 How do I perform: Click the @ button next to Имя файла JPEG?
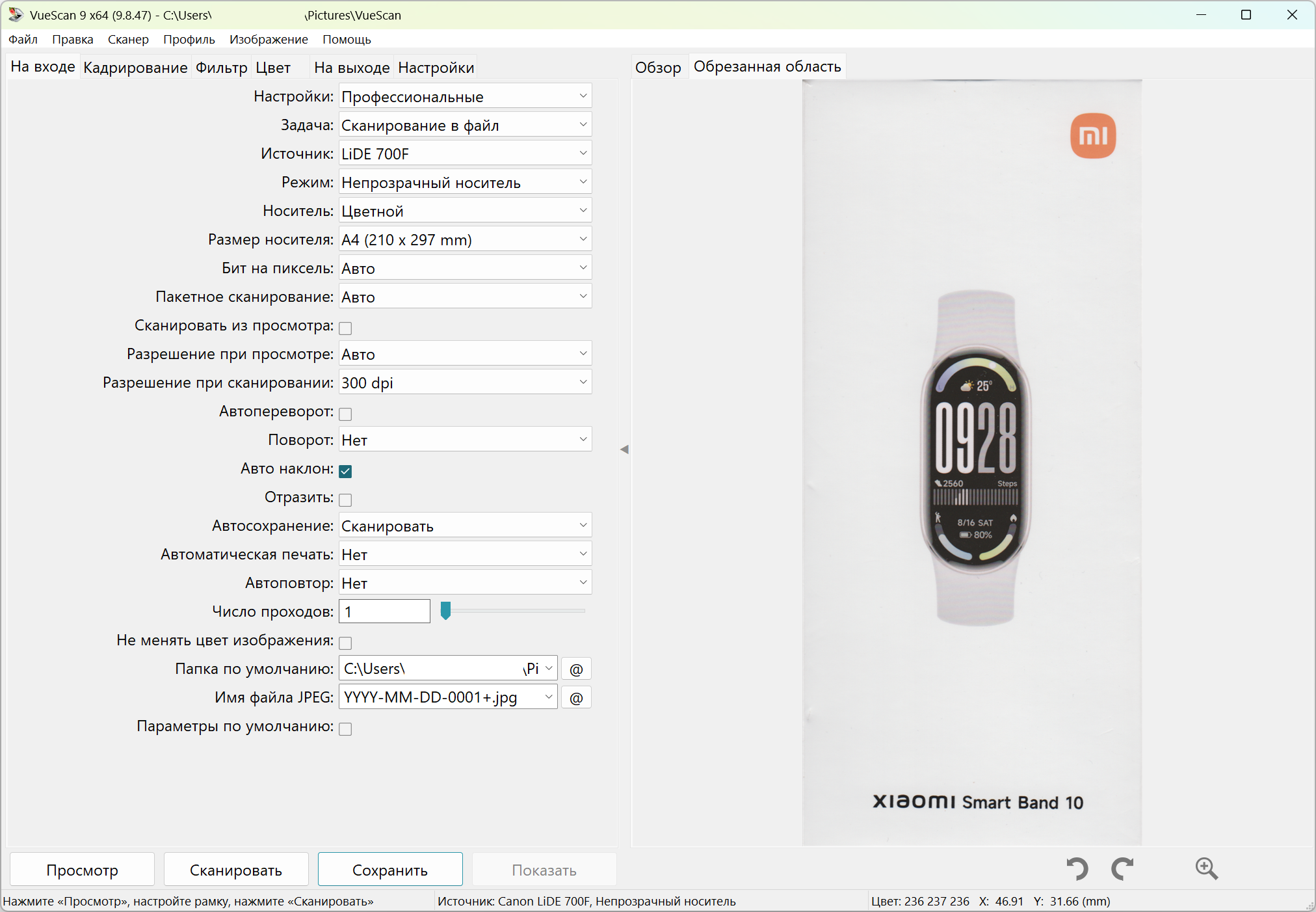tap(576, 698)
